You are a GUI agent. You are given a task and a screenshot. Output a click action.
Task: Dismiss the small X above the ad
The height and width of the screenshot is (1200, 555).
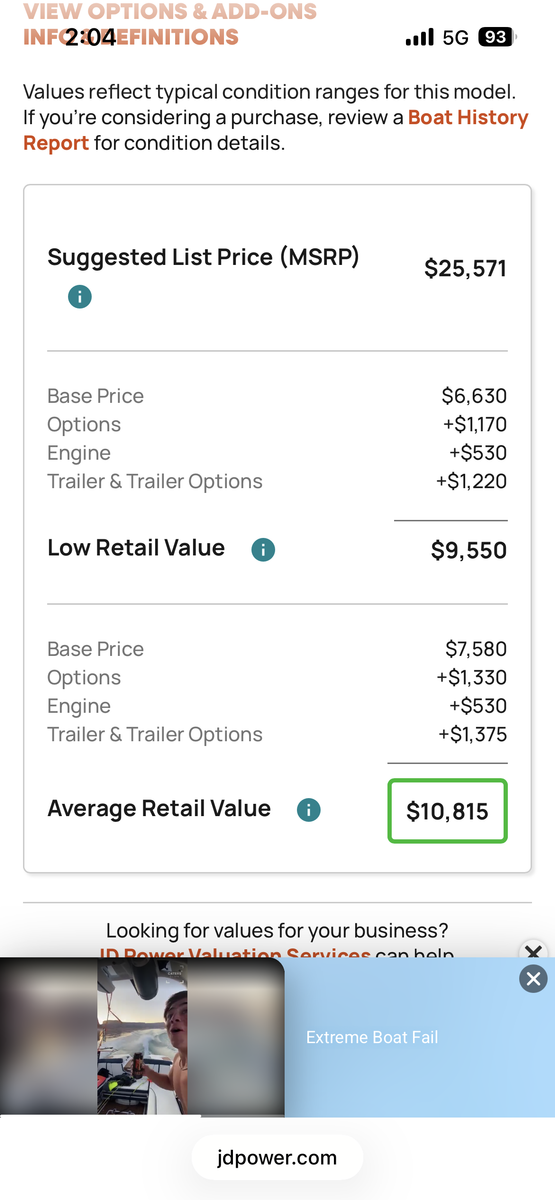[533, 952]
